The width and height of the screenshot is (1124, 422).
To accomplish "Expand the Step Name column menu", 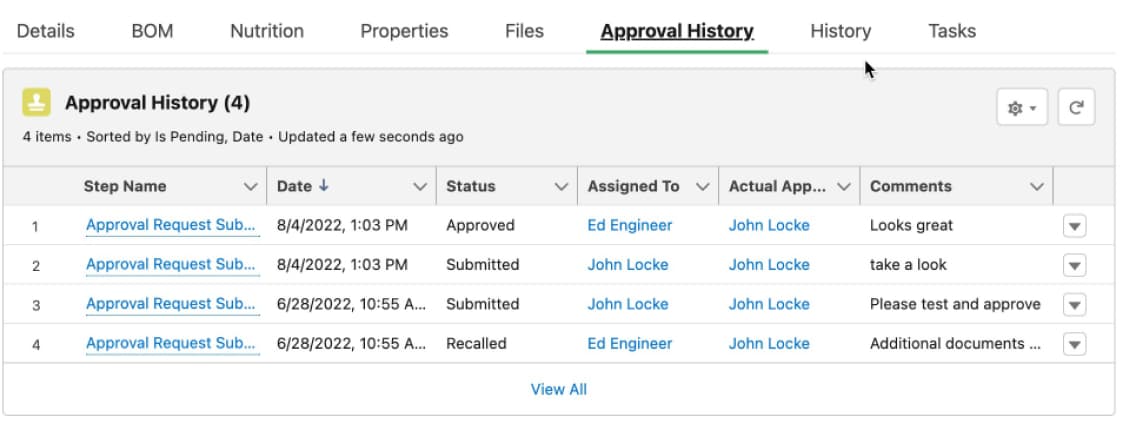I will pyautogui.click(x=250, y=187).
